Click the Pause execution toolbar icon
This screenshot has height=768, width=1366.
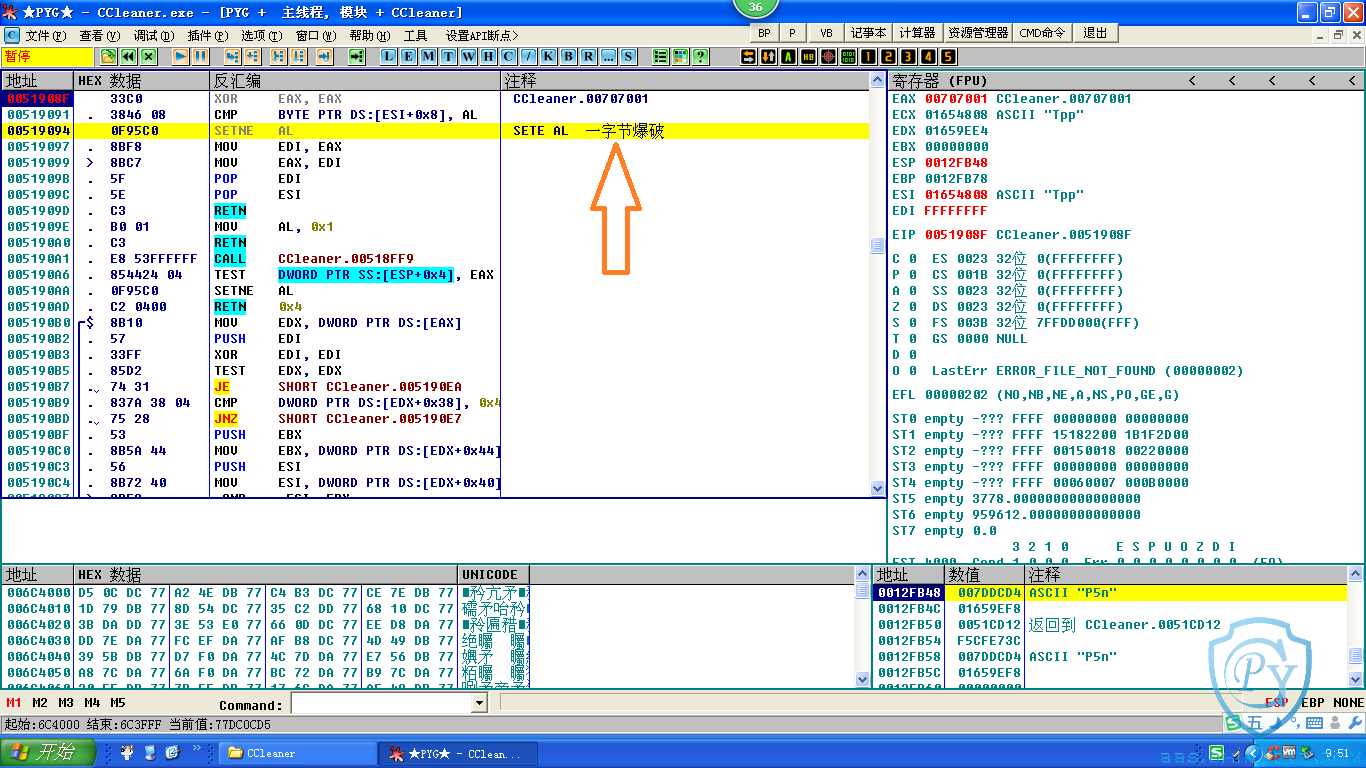[200, 57]
